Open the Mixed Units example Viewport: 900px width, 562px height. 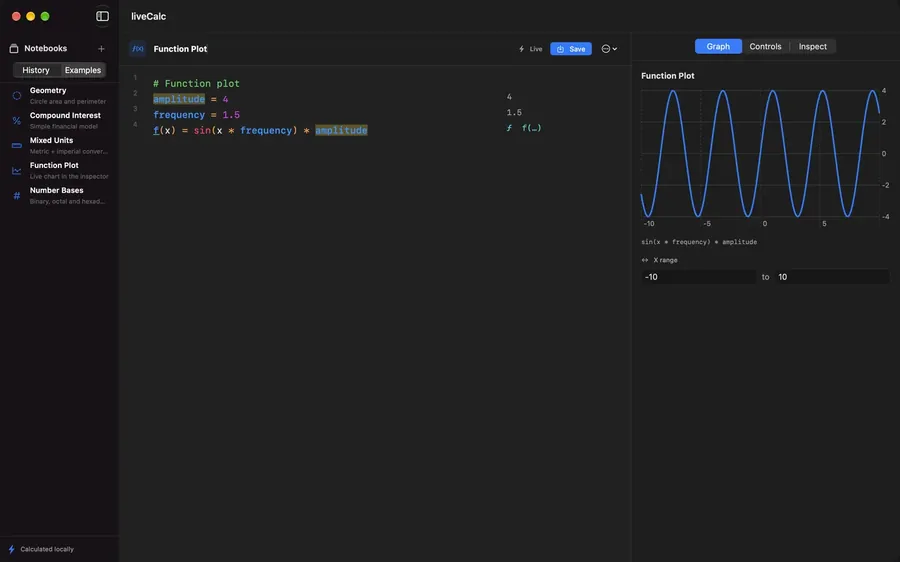click(x=60, y=145)
